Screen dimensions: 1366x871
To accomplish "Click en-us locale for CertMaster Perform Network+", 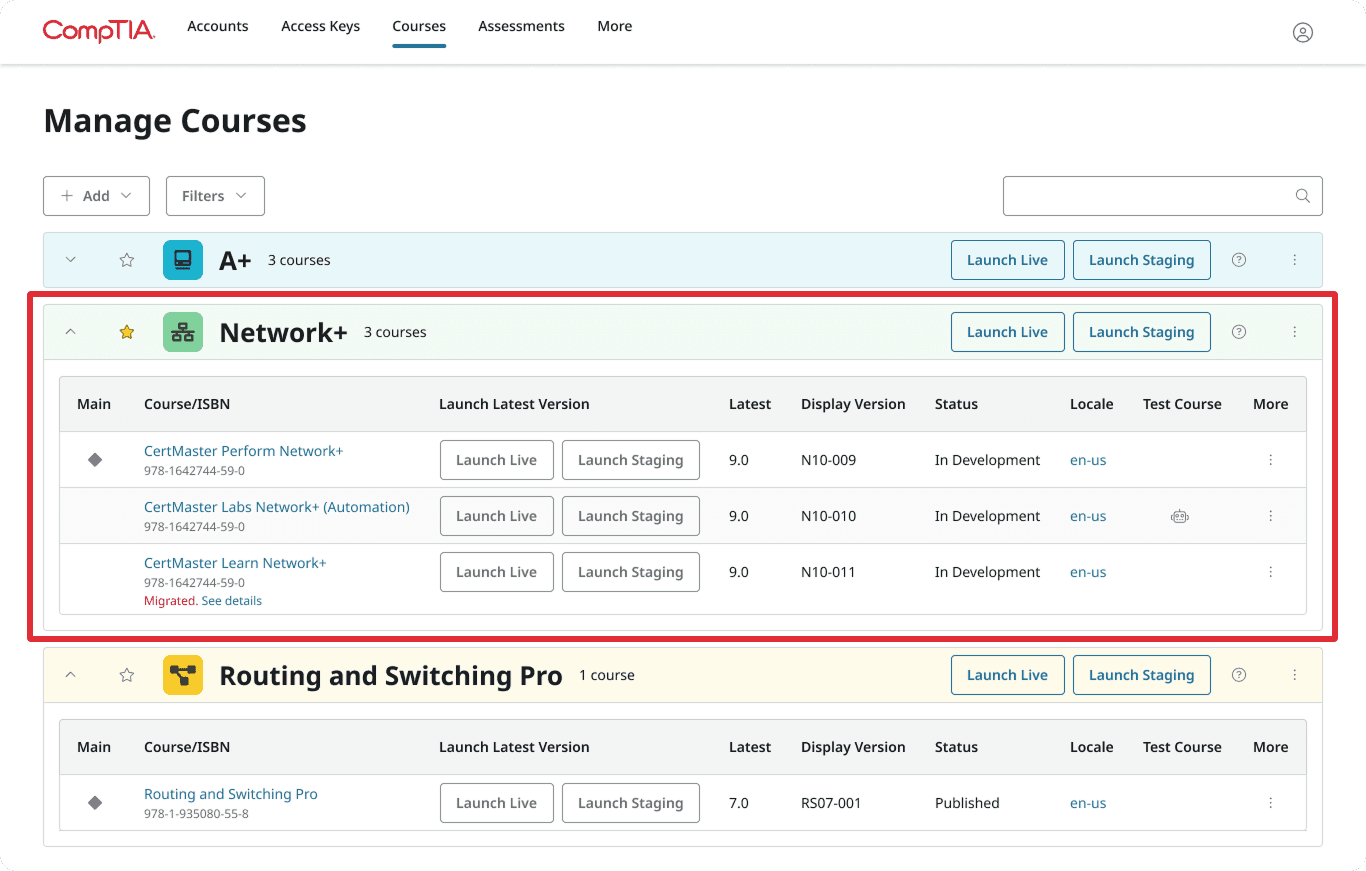I will pos(1088,460).
